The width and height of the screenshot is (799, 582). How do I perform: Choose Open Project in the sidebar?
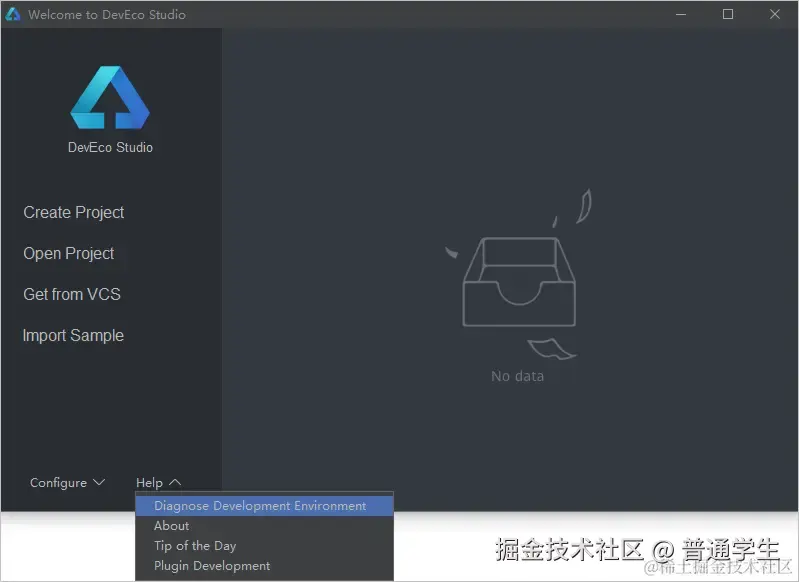(x=69, y=253)
